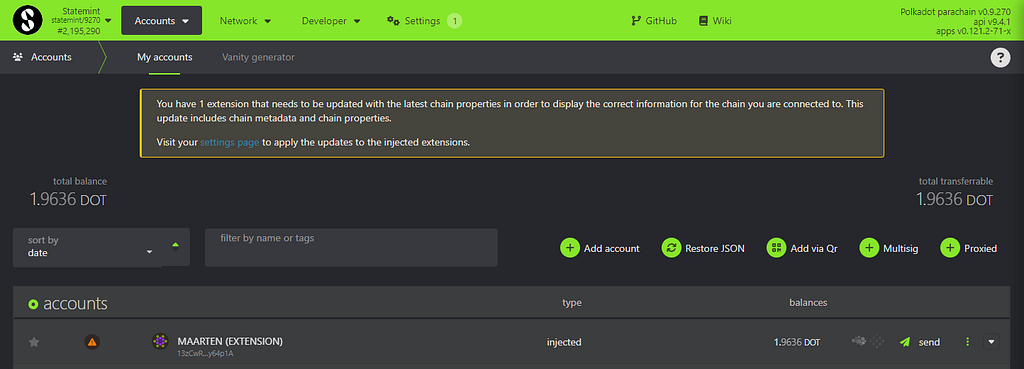Open the sort by date dropdown

pyautogui.click(x=88, y=247)
